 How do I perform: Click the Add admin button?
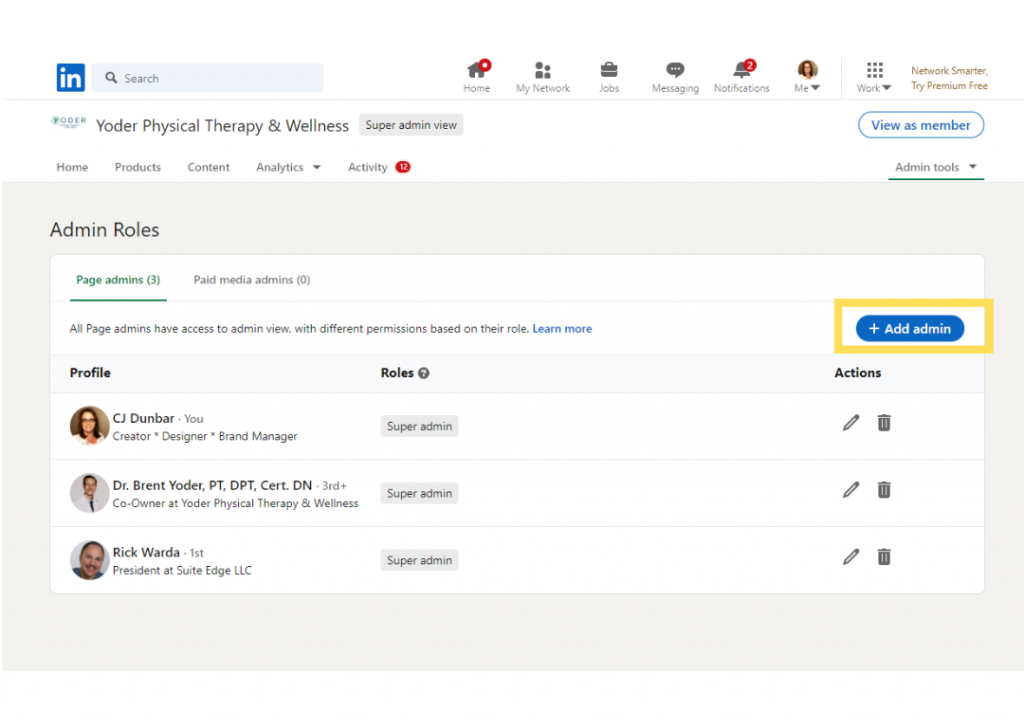click(x=910, y=328)
